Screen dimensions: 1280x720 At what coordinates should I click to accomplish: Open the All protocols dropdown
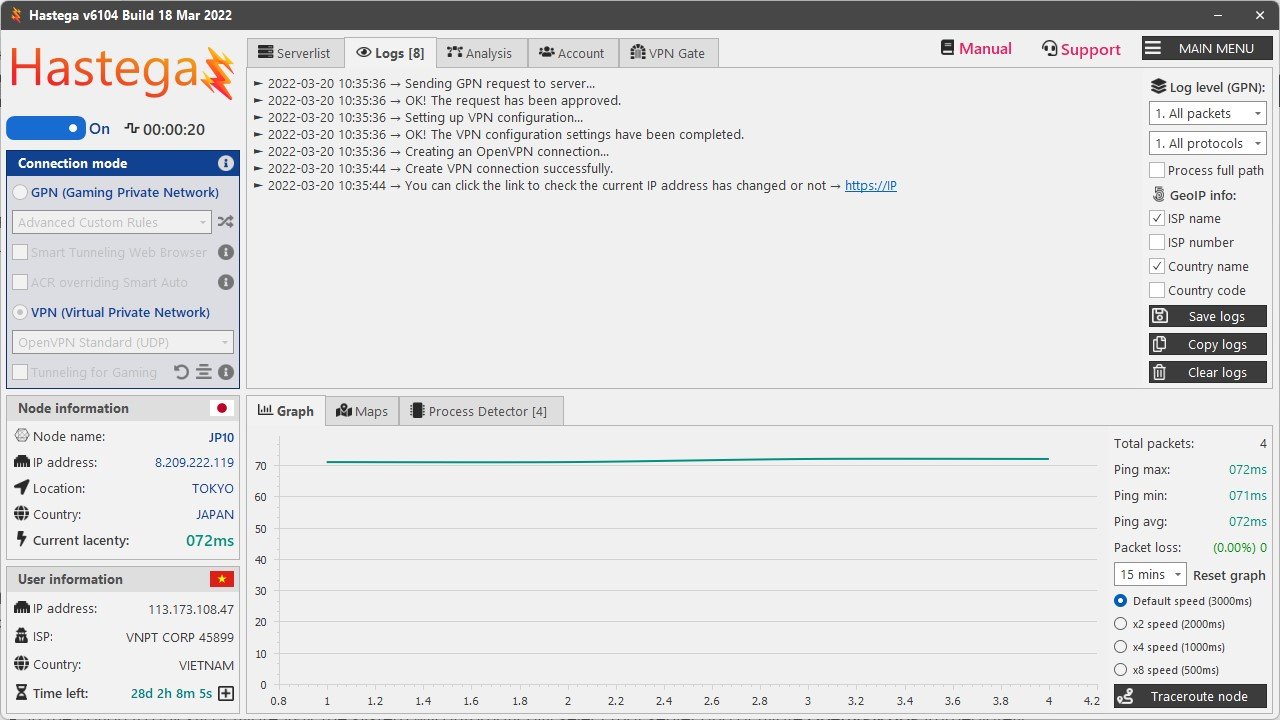1208,143
